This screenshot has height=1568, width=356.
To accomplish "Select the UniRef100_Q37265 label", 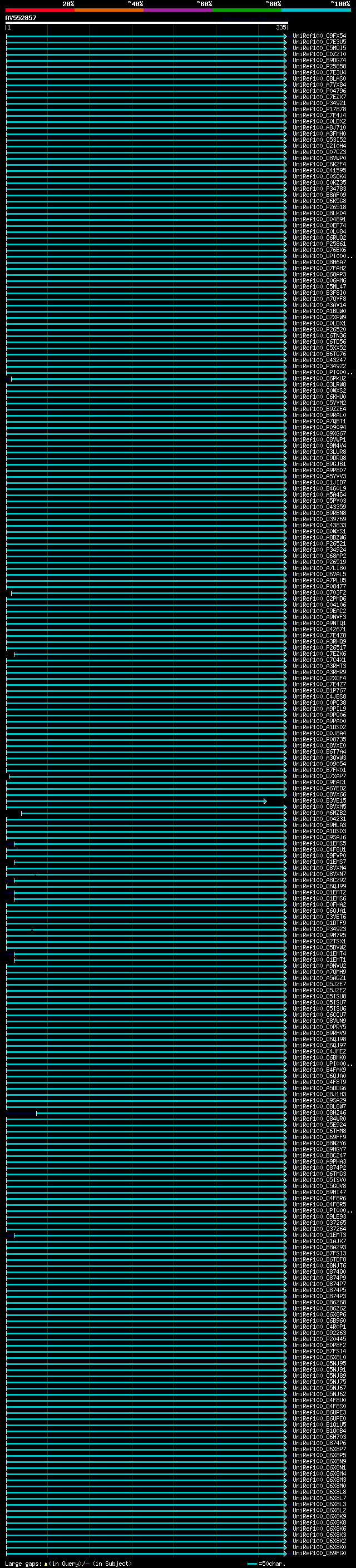I will click(319, 1223).
